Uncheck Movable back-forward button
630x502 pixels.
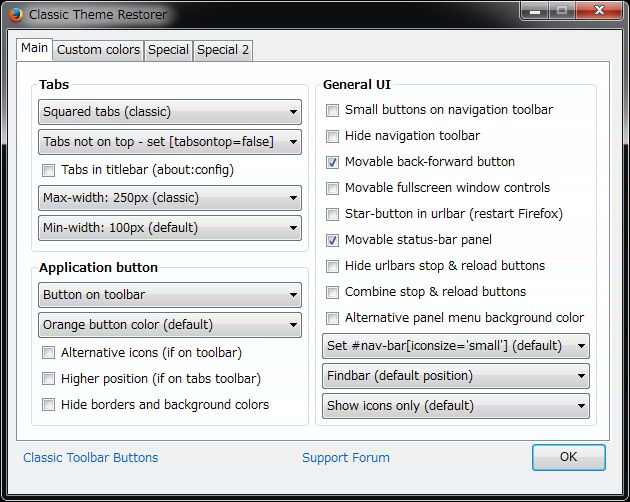(332, 162)
